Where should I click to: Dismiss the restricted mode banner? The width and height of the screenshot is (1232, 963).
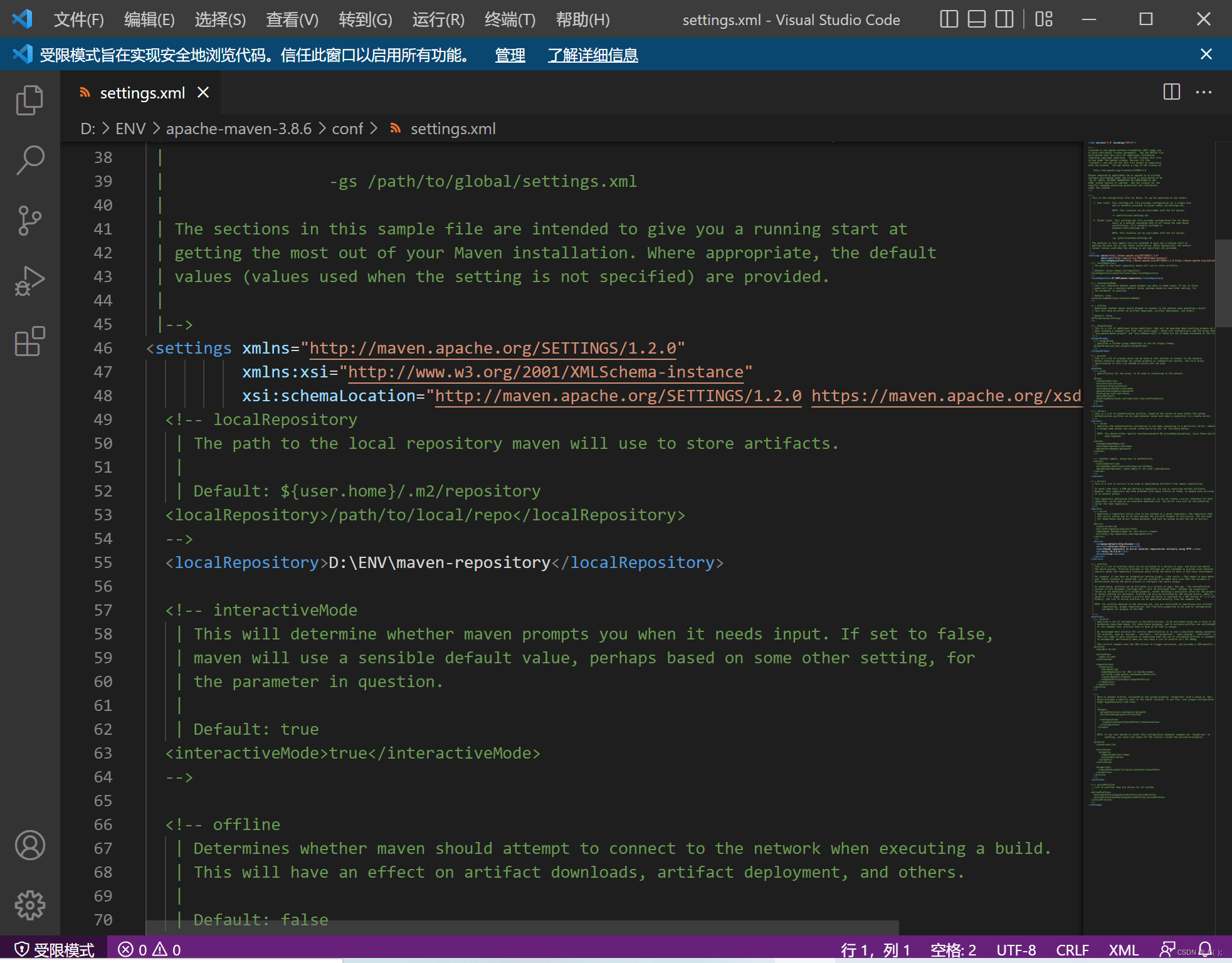tap(1206, 55)
